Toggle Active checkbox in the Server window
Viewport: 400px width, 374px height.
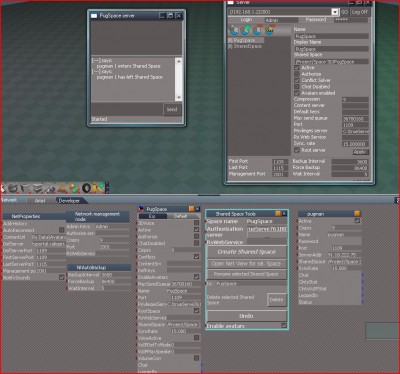[x=297, y=68]
